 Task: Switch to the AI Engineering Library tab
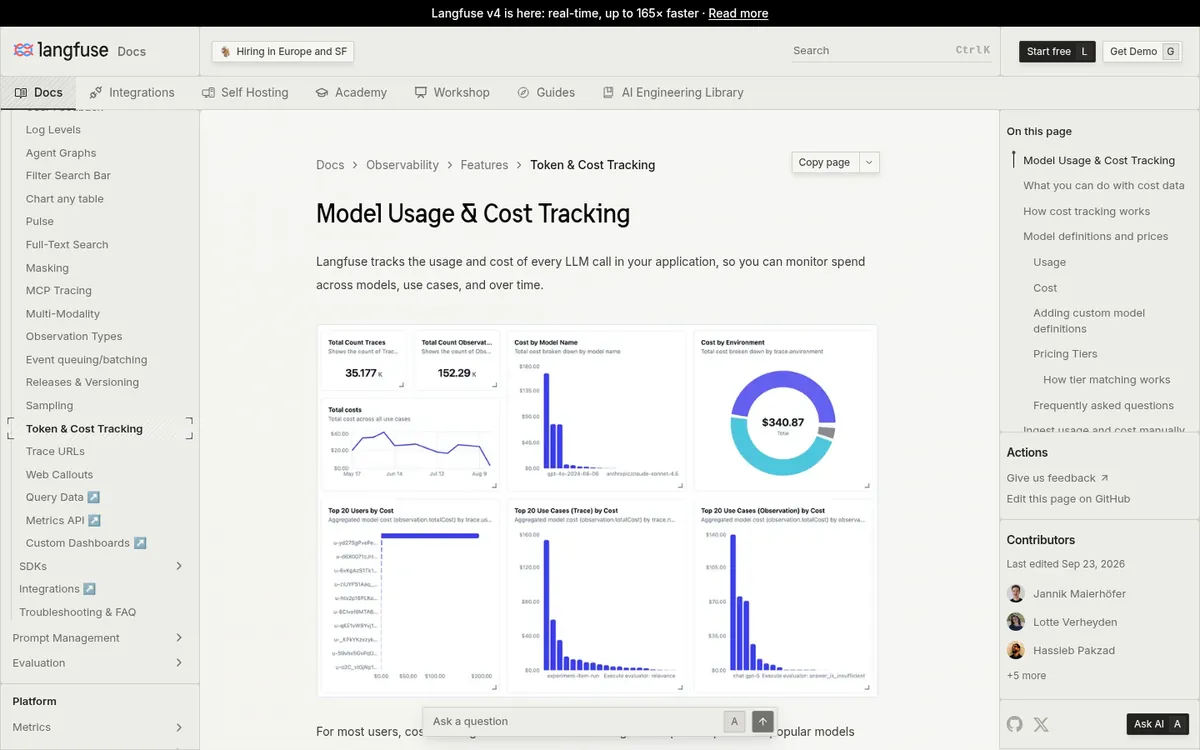673,92
